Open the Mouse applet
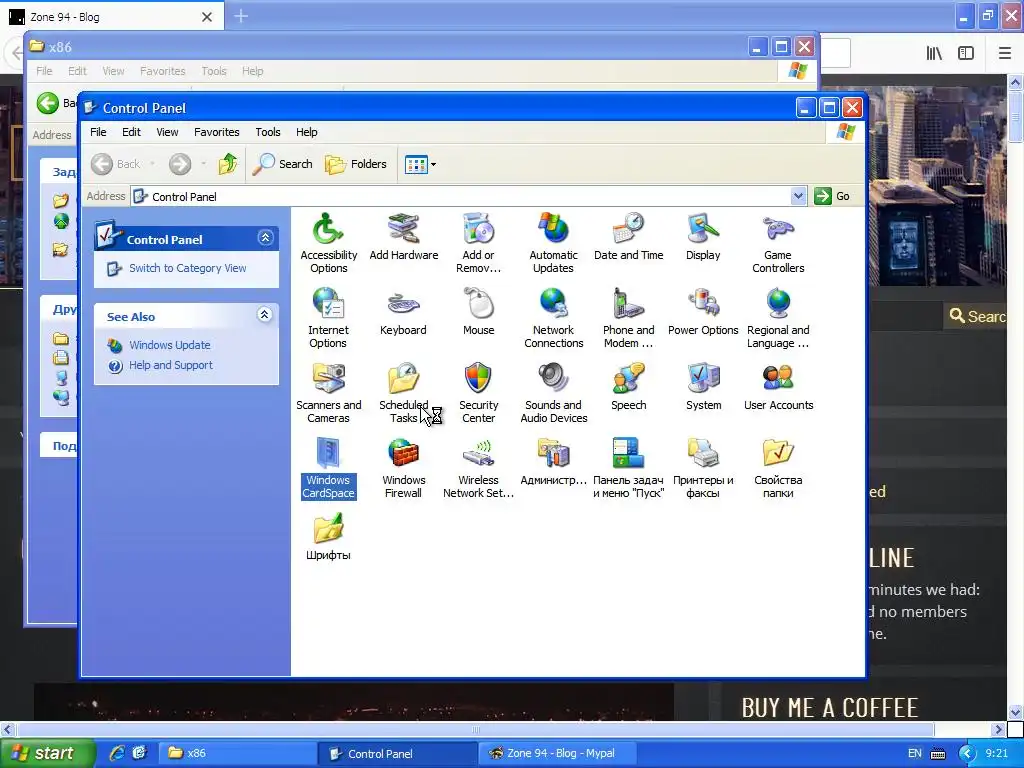The height and width of the screenshot is (768, 1024). click(x=478, y=312)
